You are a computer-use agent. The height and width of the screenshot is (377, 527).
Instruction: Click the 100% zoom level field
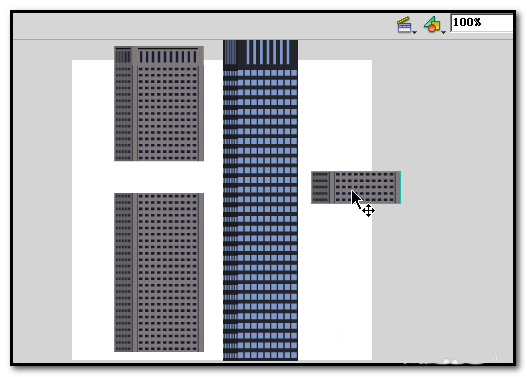point(482,23)
